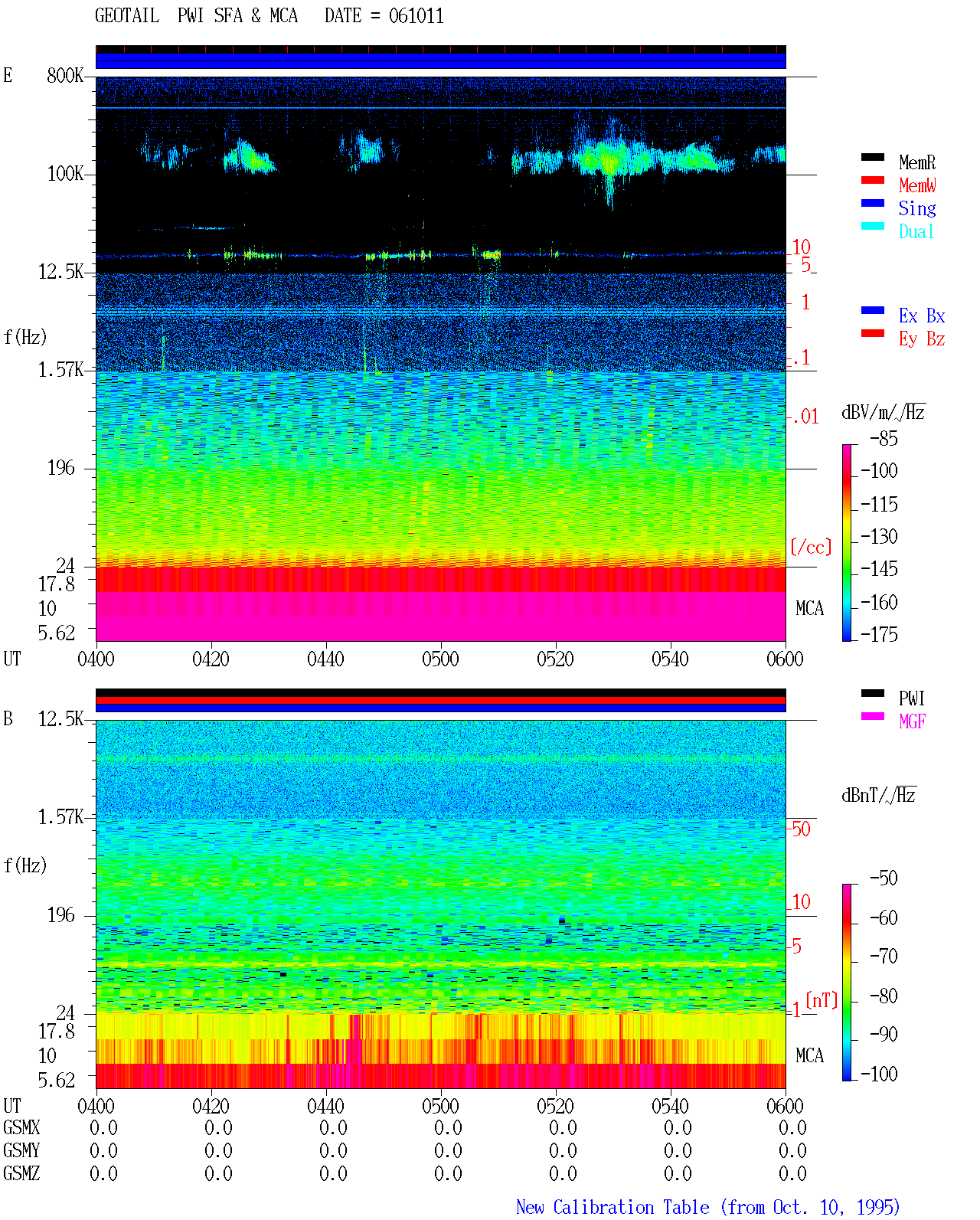Click the magenta MCA band of the E spectrogram
This screenshot has width=980, height=1220.
[x=441, y=617]
